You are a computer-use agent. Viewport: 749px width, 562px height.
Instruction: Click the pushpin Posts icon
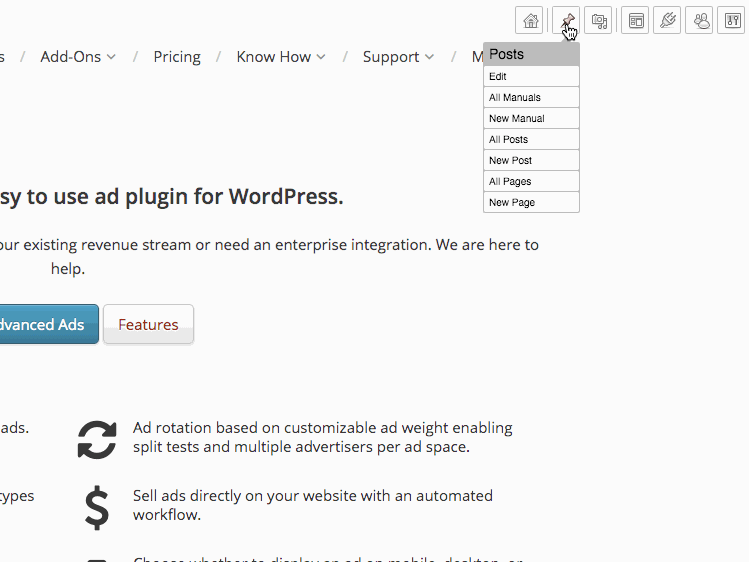tap(566, 21)
